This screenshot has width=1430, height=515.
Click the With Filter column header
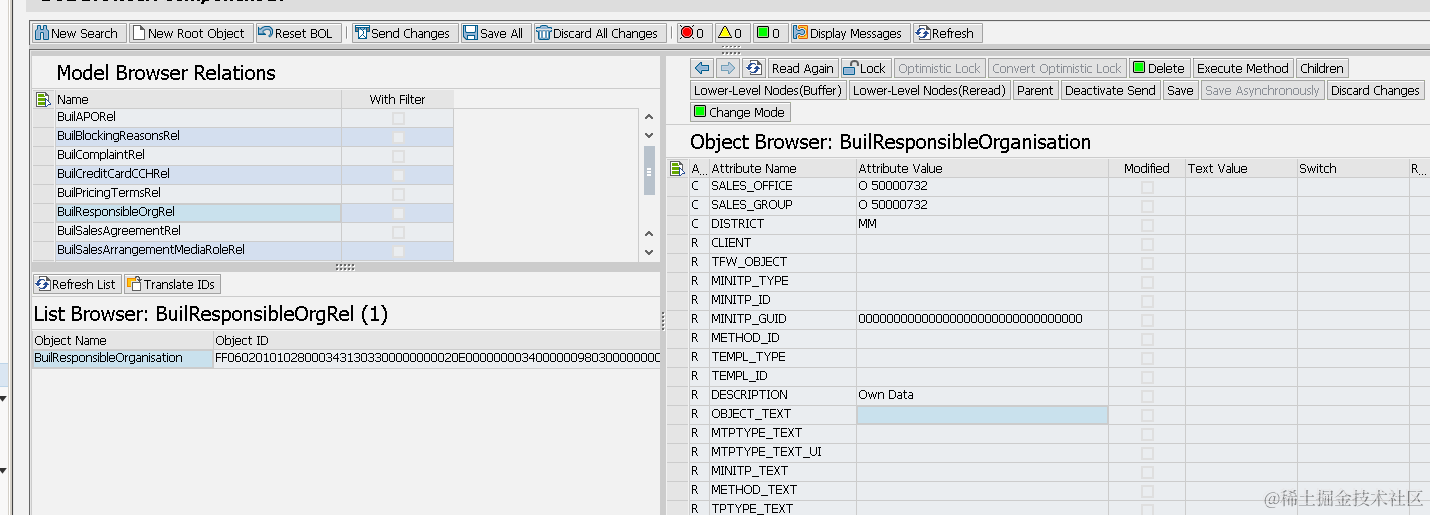pyautogui.click(x=397, y=99)
